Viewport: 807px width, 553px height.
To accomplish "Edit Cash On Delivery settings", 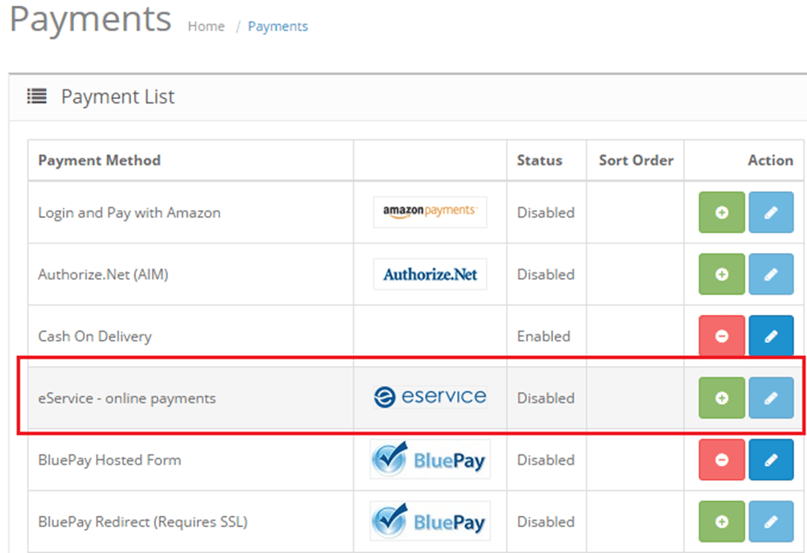I will pyautogui.click(x=771, y=336).
